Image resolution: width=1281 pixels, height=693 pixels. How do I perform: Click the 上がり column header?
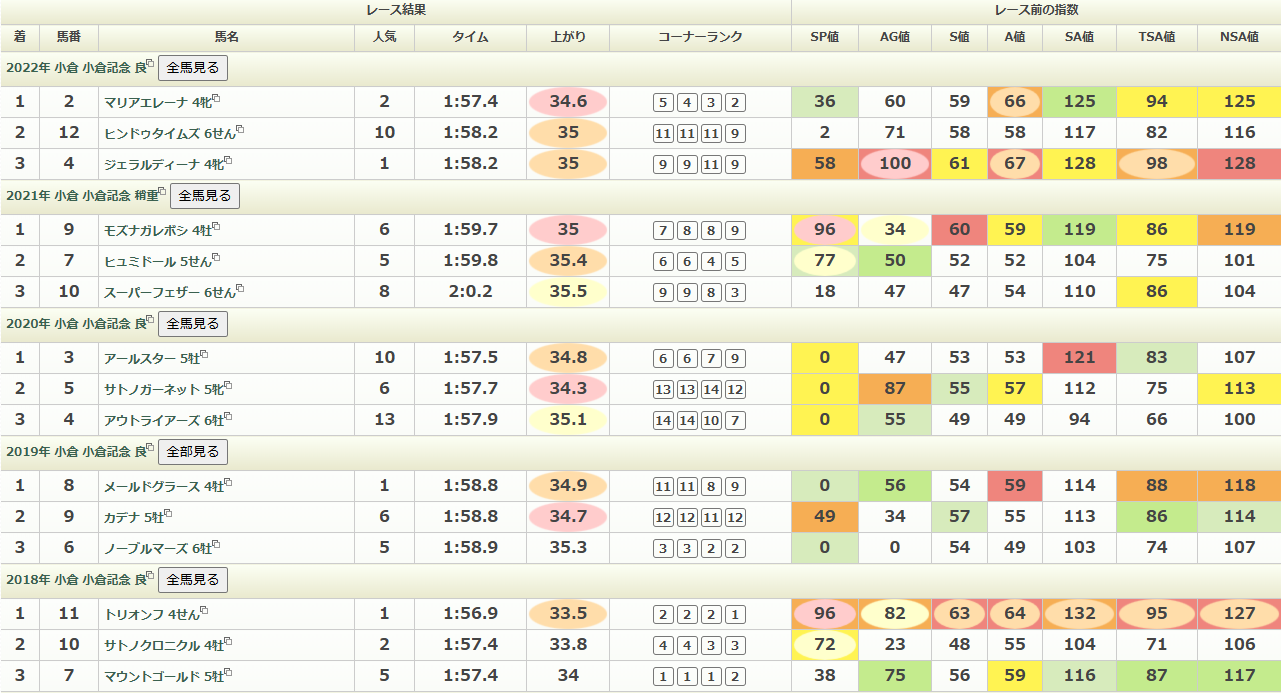[x=567, y=37]
